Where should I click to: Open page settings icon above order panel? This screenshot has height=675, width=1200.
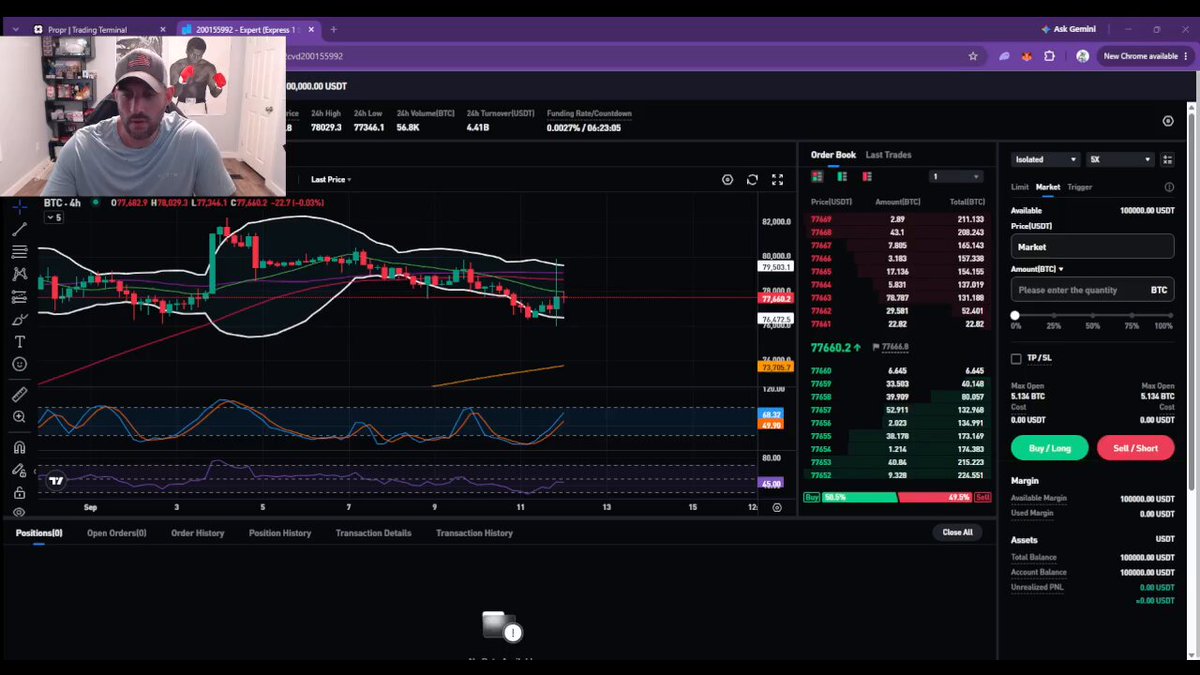point(1168,121)
